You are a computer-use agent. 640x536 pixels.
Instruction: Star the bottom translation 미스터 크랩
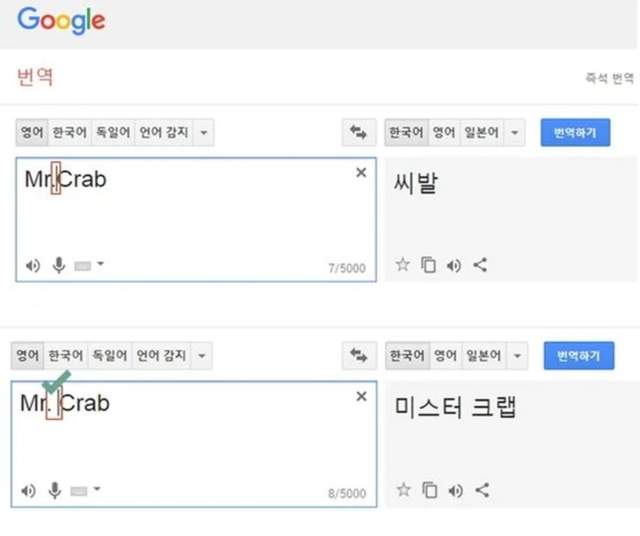point(403,490)
